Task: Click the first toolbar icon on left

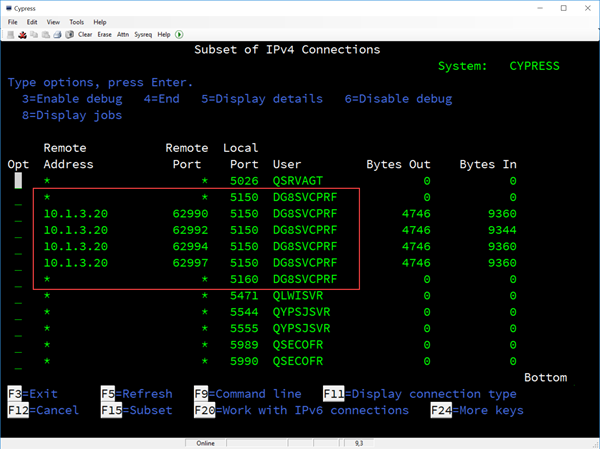Action: [x=8, y=34]
